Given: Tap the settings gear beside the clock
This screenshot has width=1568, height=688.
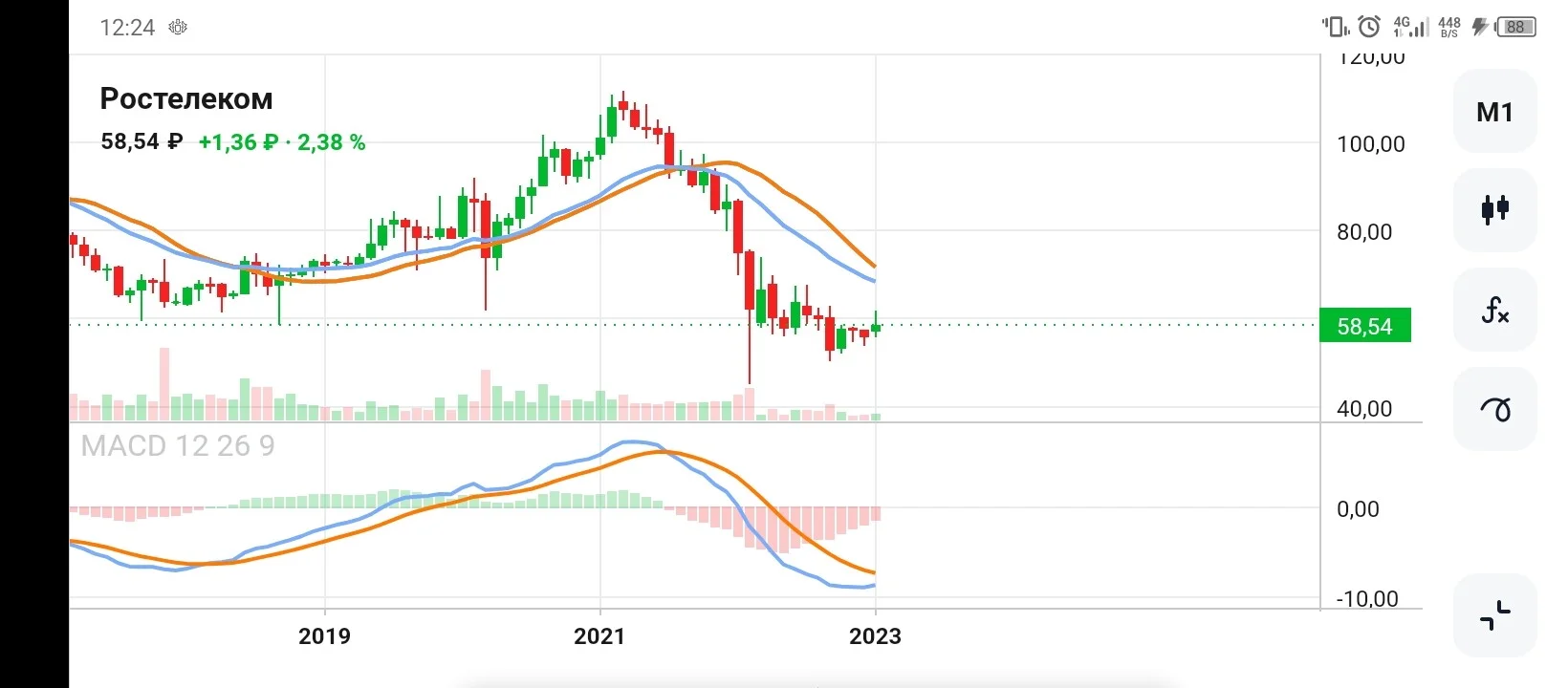Looking at the screenshot, I should (x=178, y=28).
